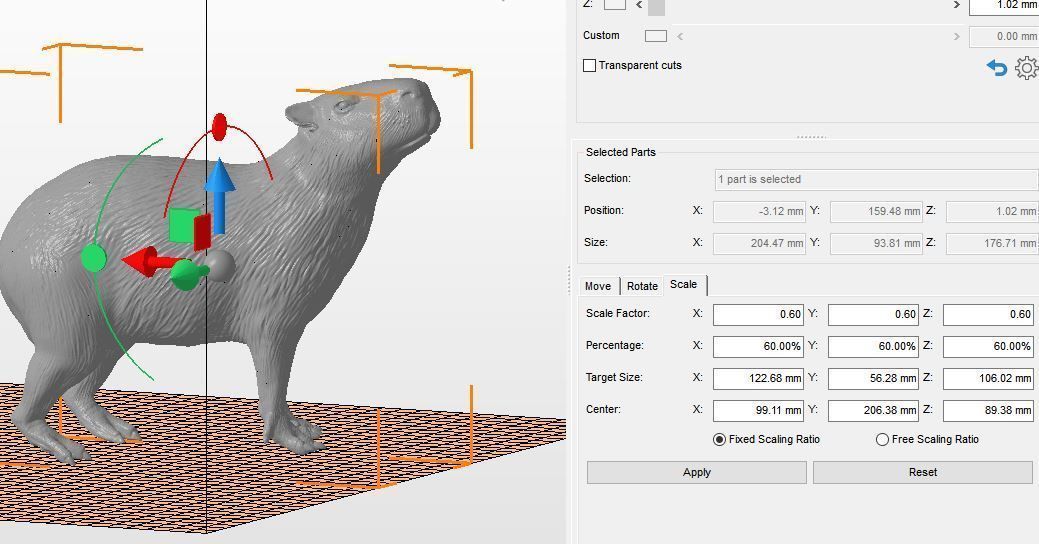Click the blue undo arrow for cuts
This screenshot has width=1039, height=544.
[997, 68]
